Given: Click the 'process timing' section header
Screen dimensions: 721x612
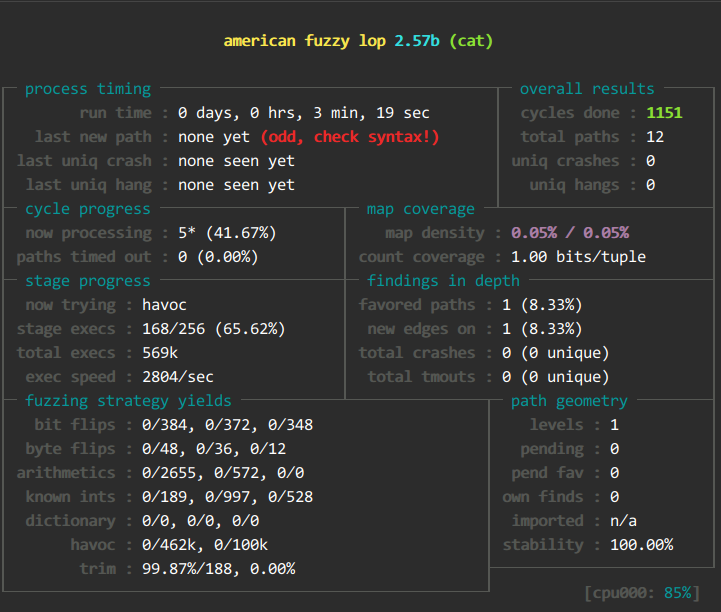Looking at the screenshot, I should (x=88, y=89).
